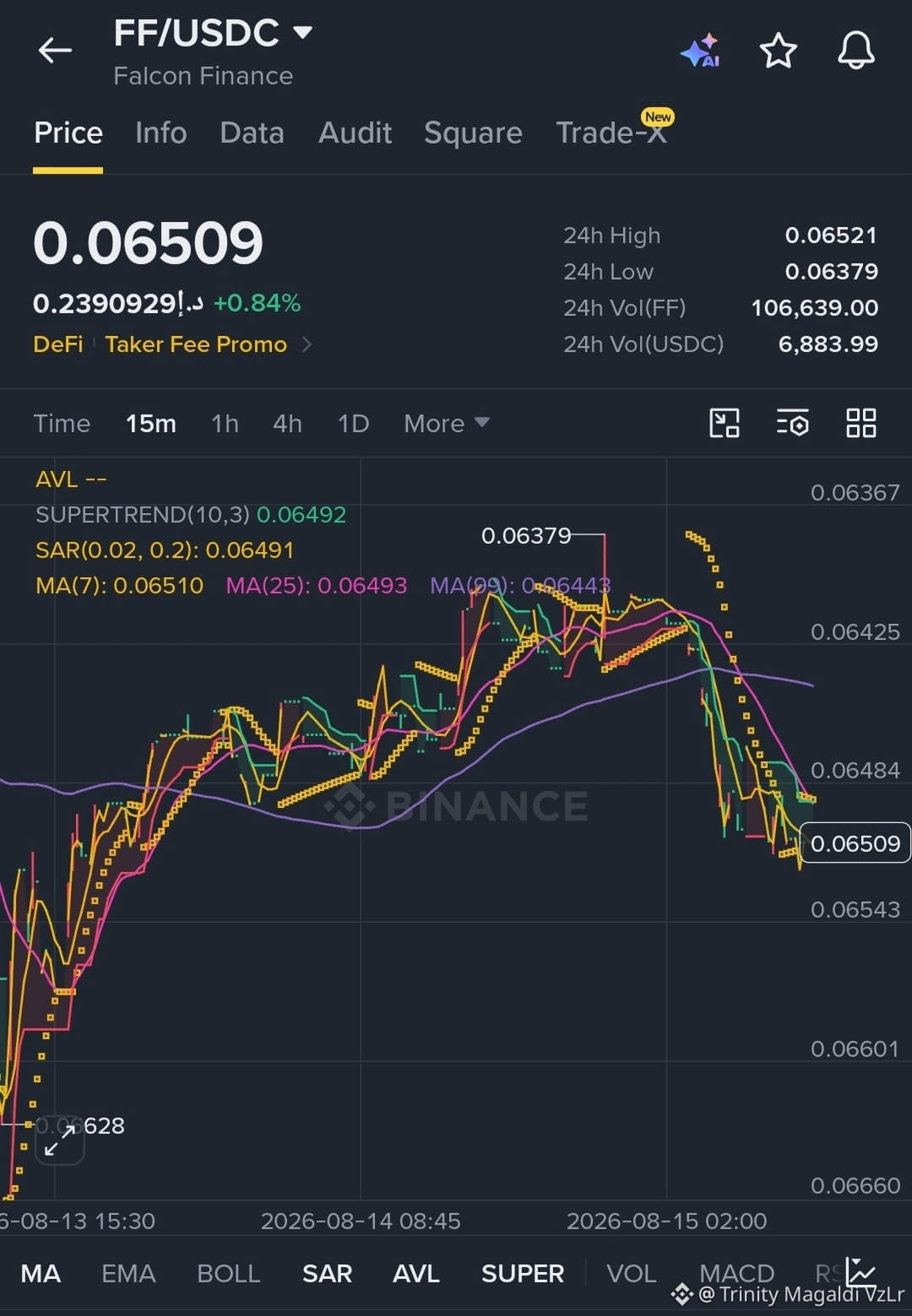Toggle the MA indicator

[41, 1273]
